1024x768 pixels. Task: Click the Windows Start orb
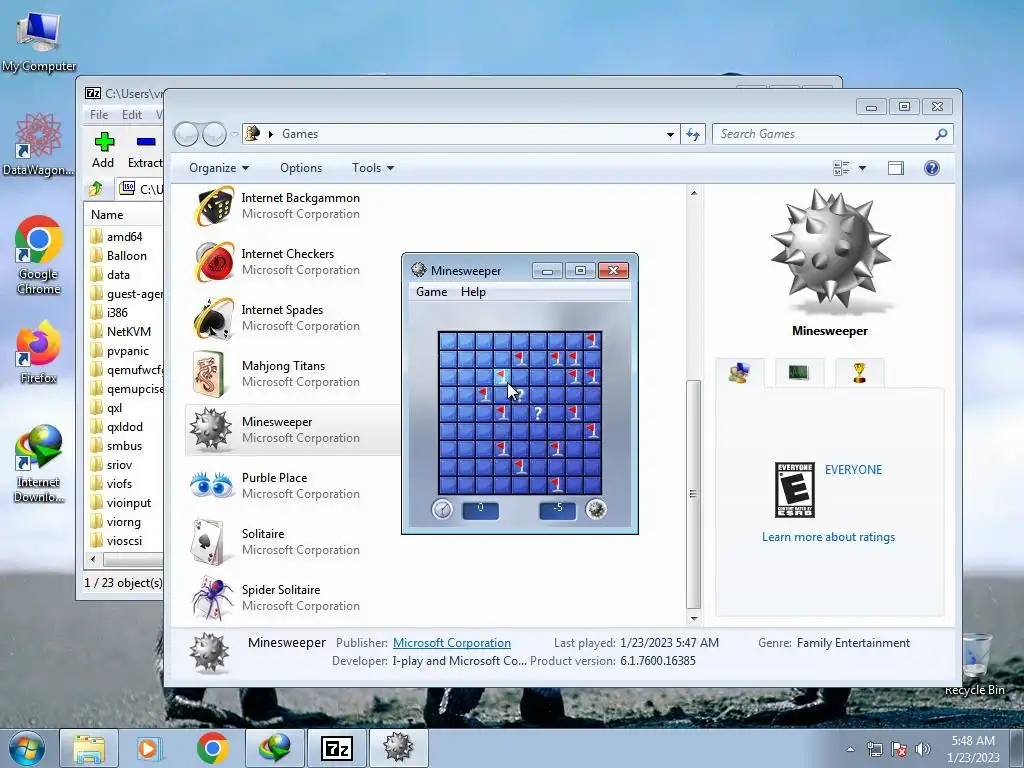(x=26, y=748)
